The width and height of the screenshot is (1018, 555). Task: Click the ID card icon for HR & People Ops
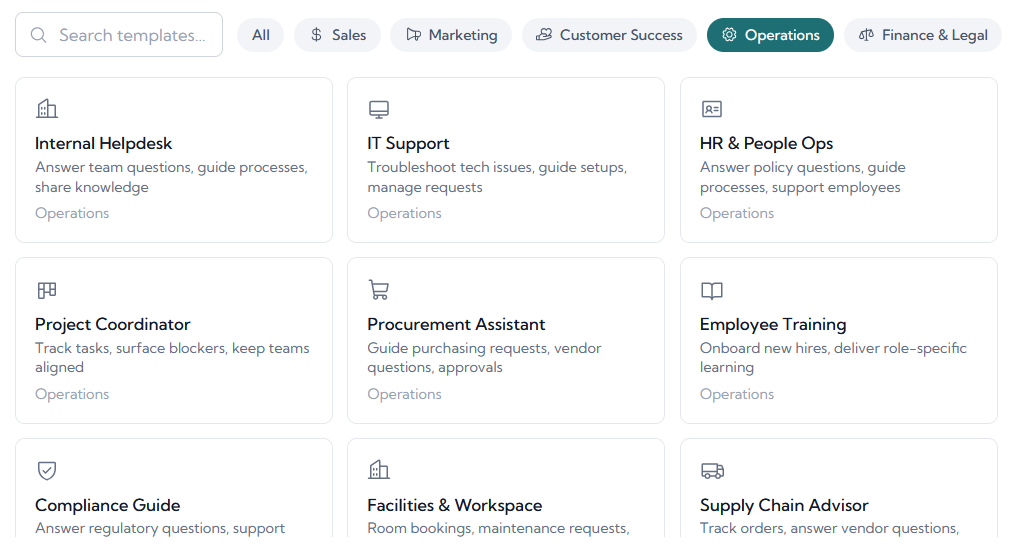711,109
